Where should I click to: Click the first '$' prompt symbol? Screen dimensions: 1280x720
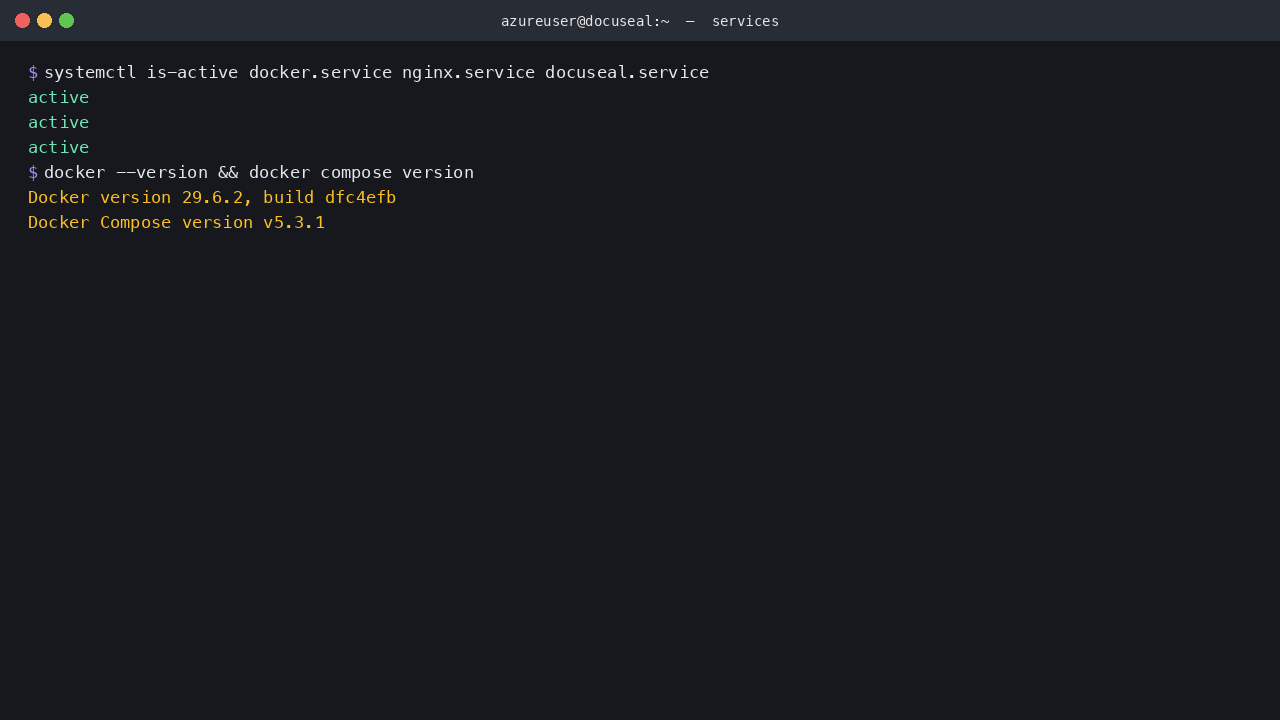33,72
